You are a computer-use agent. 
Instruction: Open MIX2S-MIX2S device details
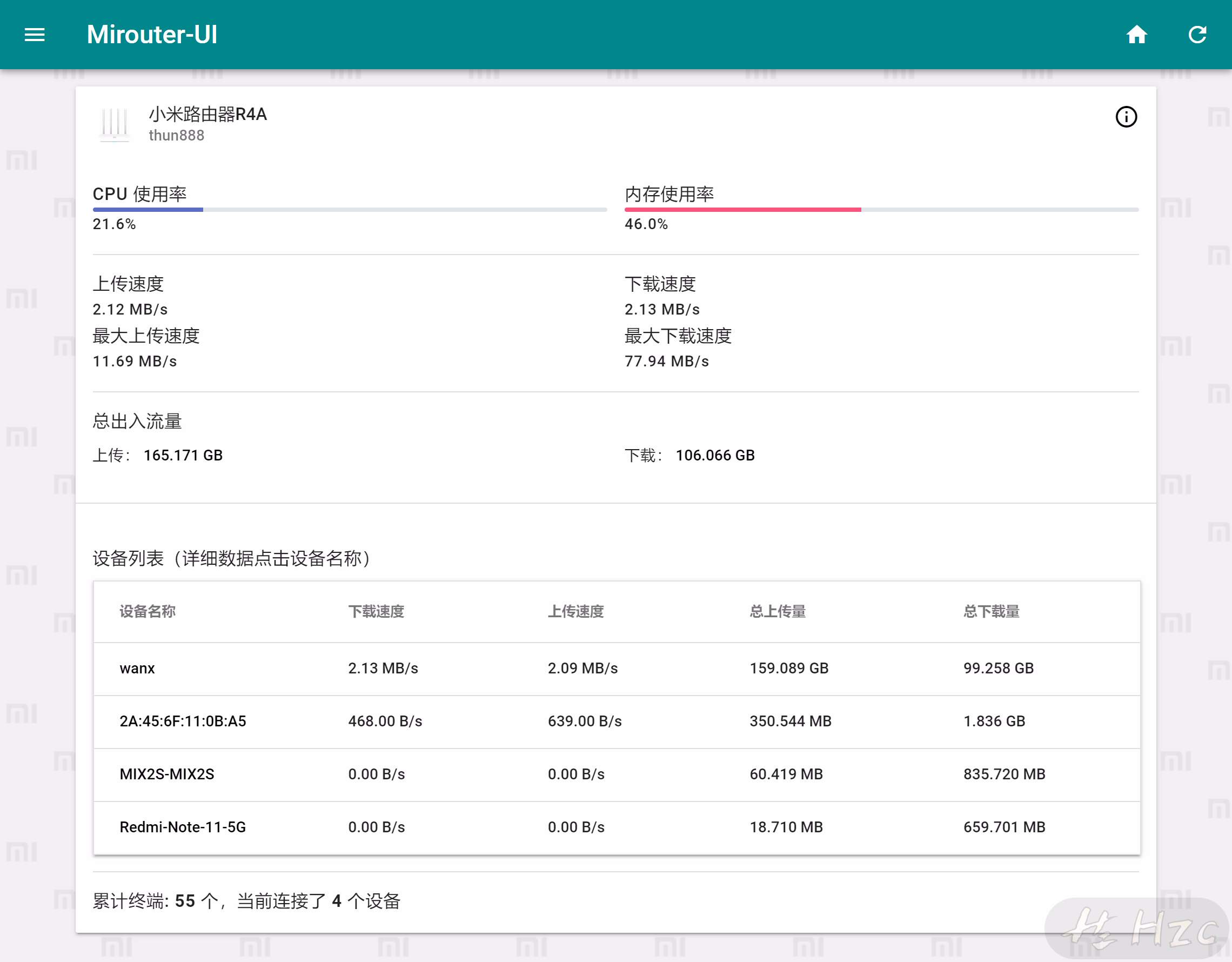(x=167, y=774)
